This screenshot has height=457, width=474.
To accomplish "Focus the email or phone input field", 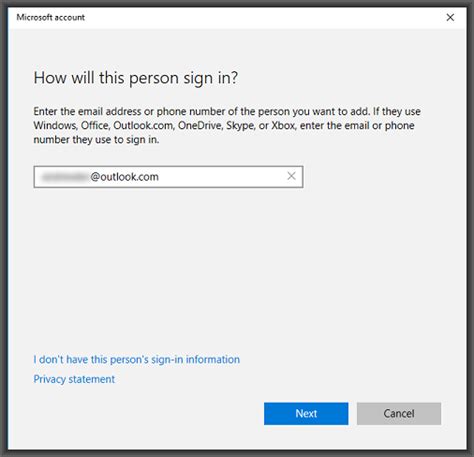I will [x=168, y=177].
